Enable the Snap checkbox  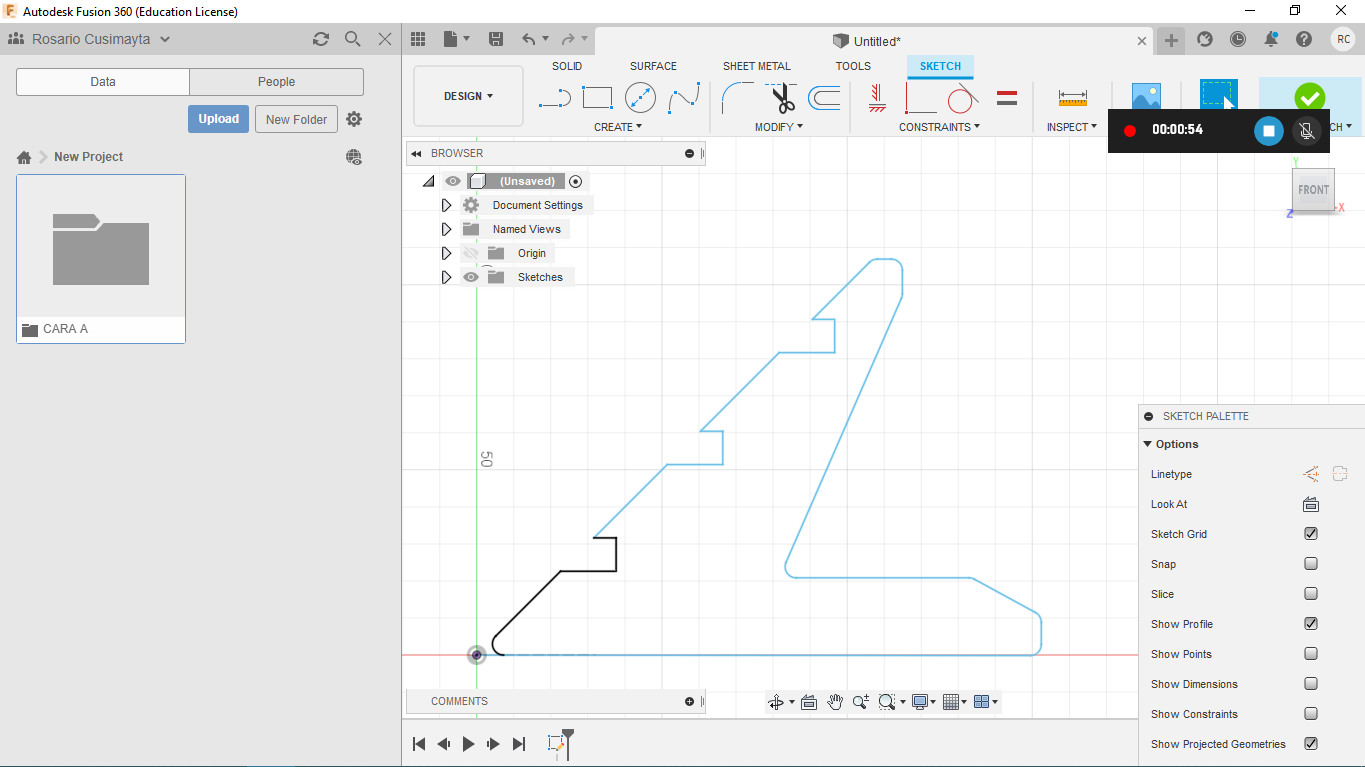1311,564
